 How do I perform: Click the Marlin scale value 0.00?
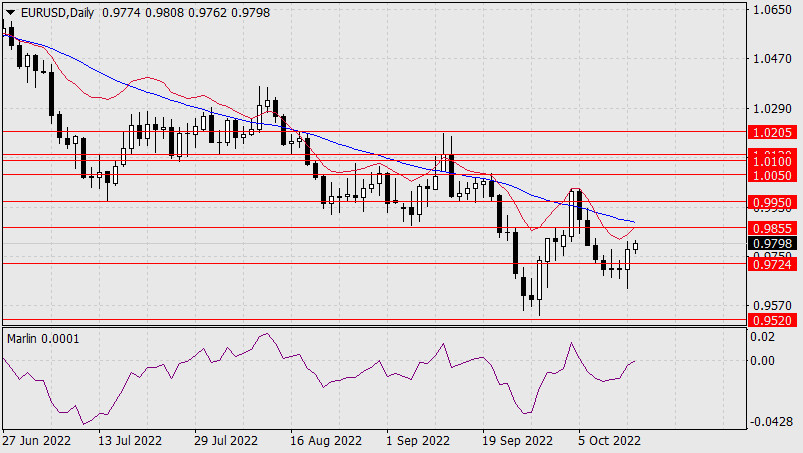[x=762, y=361]
